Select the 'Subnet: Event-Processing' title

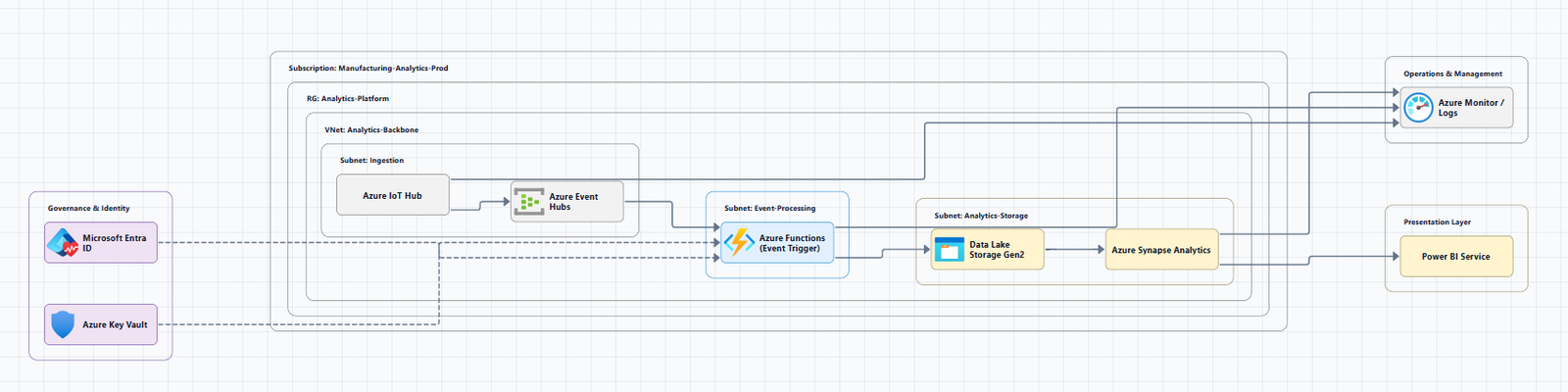pyautogui.click(x=769, y=209)
